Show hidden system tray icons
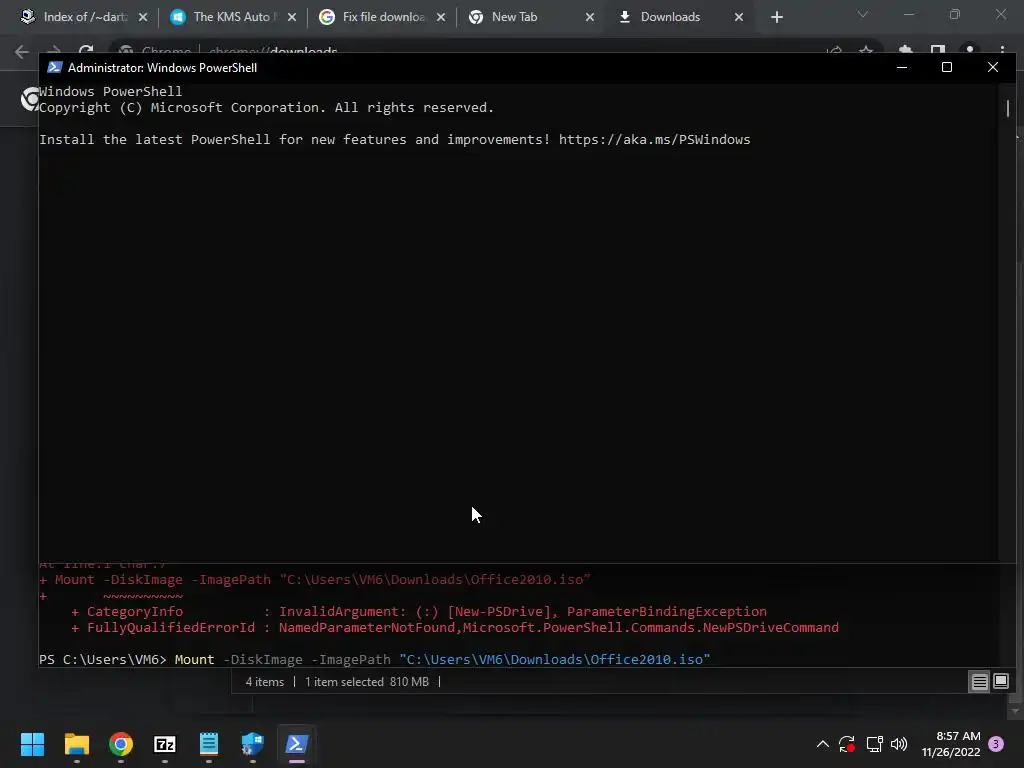Viewport: 1024px width, 768px height. pos(823,744)
